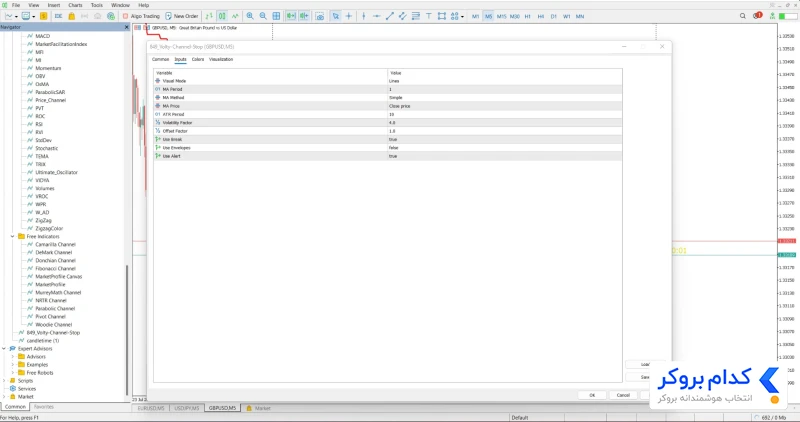The width and height of the screenshot is (800, 422).
Task: Click the green connection status icon
Action: (772, 16)
